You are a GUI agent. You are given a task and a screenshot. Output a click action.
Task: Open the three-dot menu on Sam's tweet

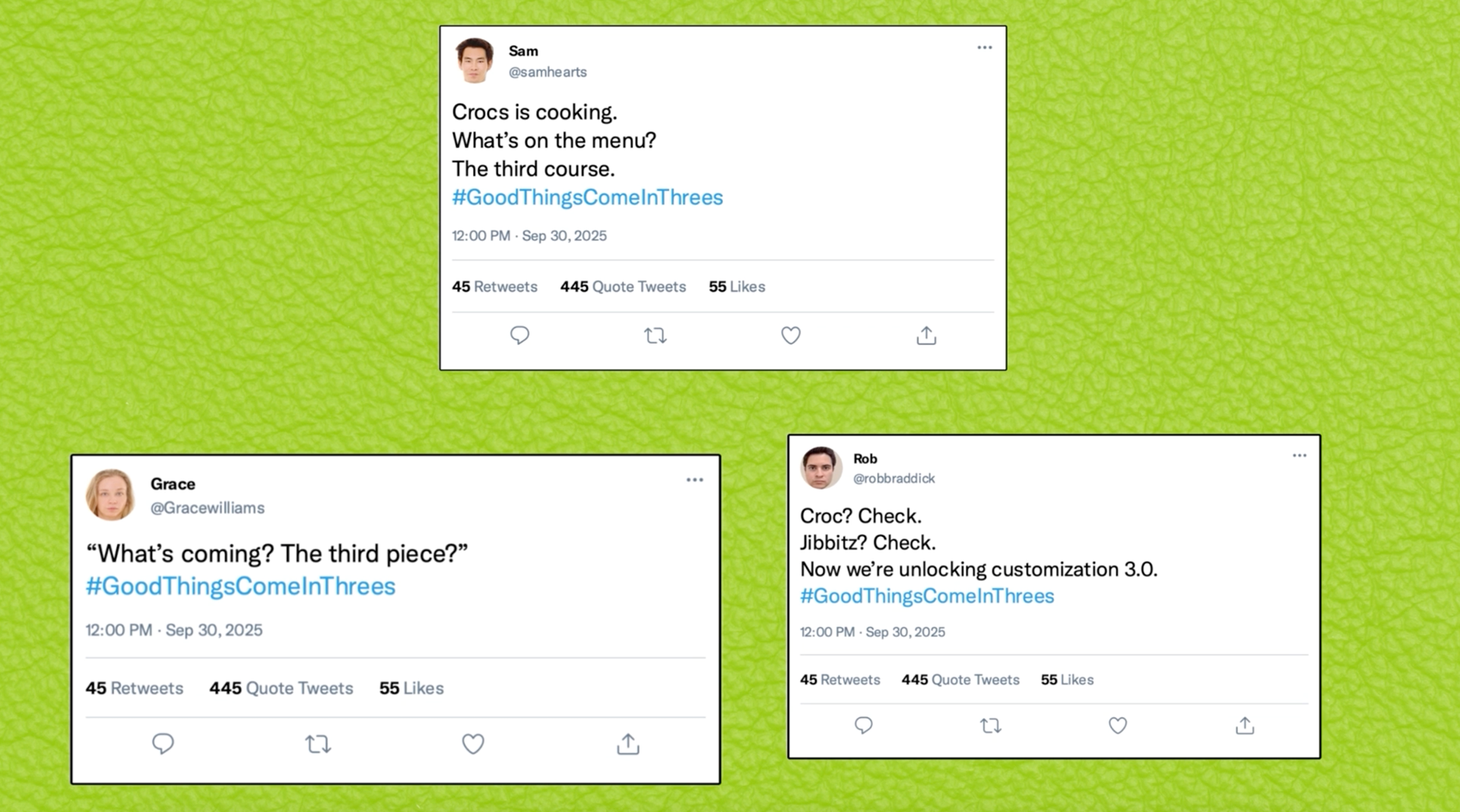point(985,48)
